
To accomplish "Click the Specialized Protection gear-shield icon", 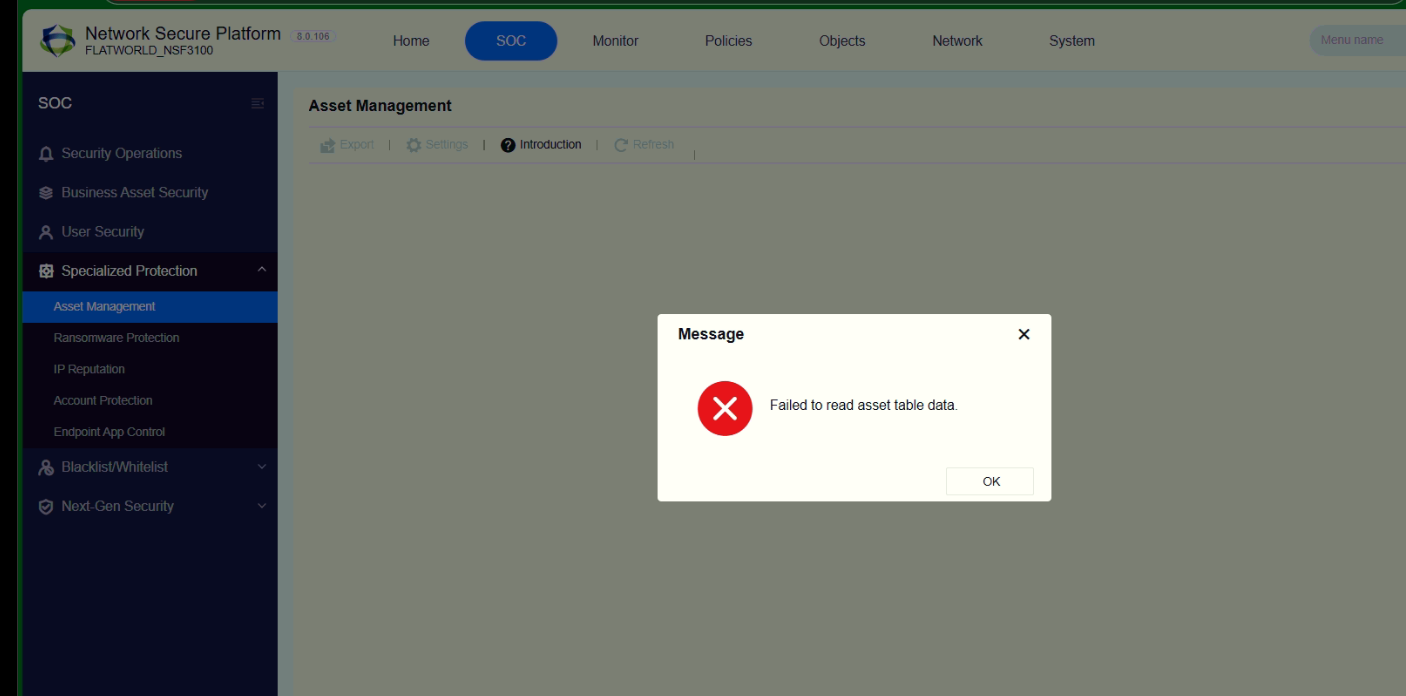I will click(x=45, y=271).
